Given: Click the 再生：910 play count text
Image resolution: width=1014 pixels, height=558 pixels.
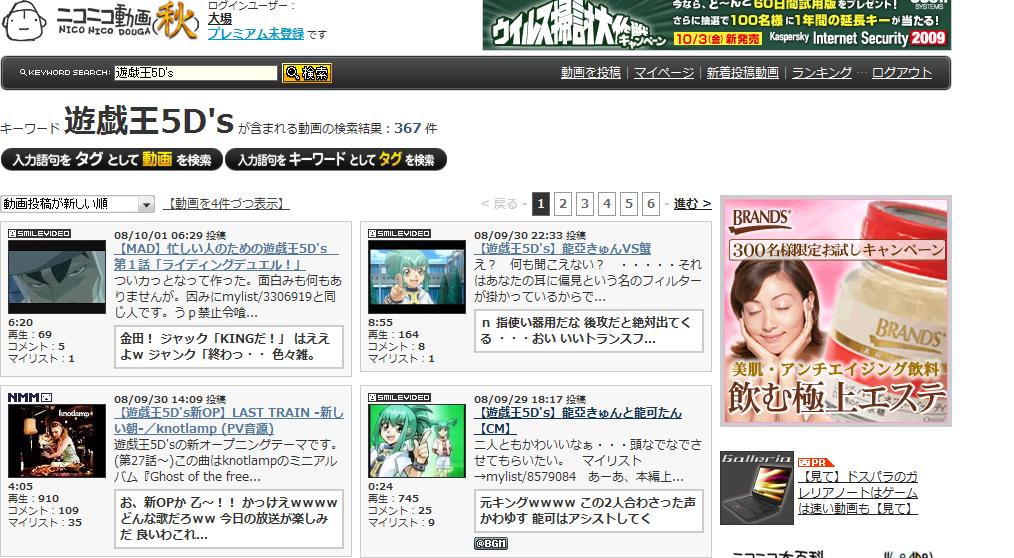Looking at the screenshot, I should pyautogui.click(x=33, y=499).
